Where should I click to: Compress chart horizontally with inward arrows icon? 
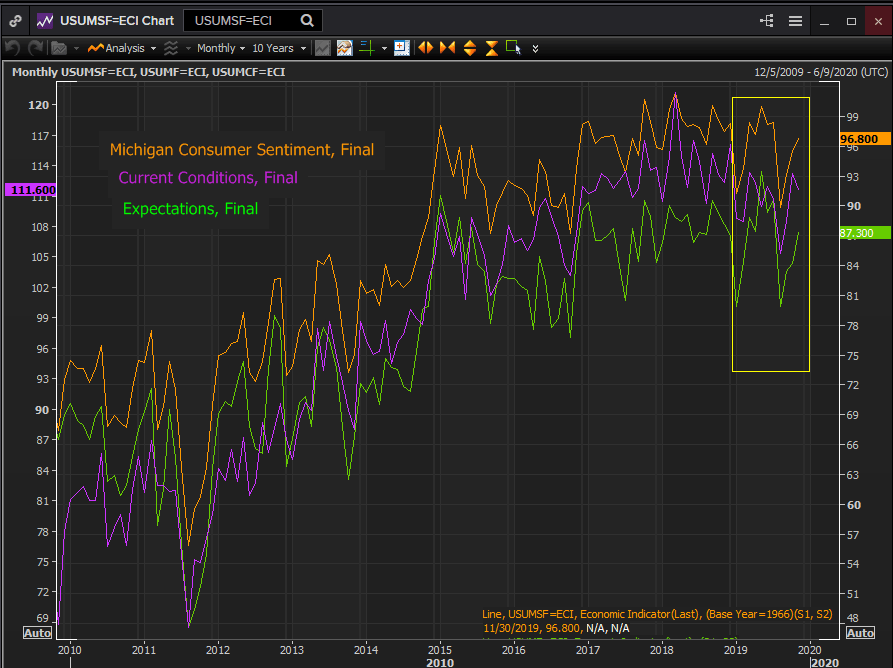click(x=447, y=48)
